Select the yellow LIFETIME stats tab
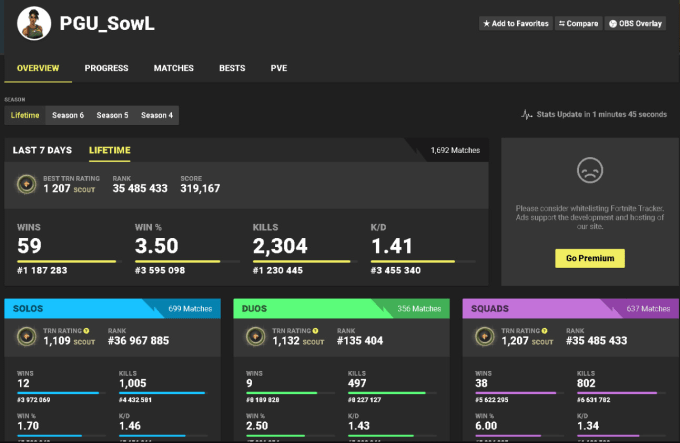Screen dimensions: 680x443 pyautogui.click(x=110, y=150)
